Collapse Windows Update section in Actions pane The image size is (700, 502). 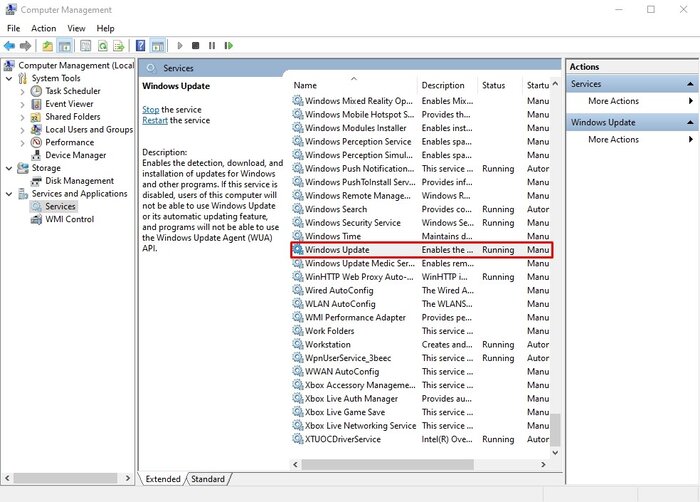tap(690, 122)
